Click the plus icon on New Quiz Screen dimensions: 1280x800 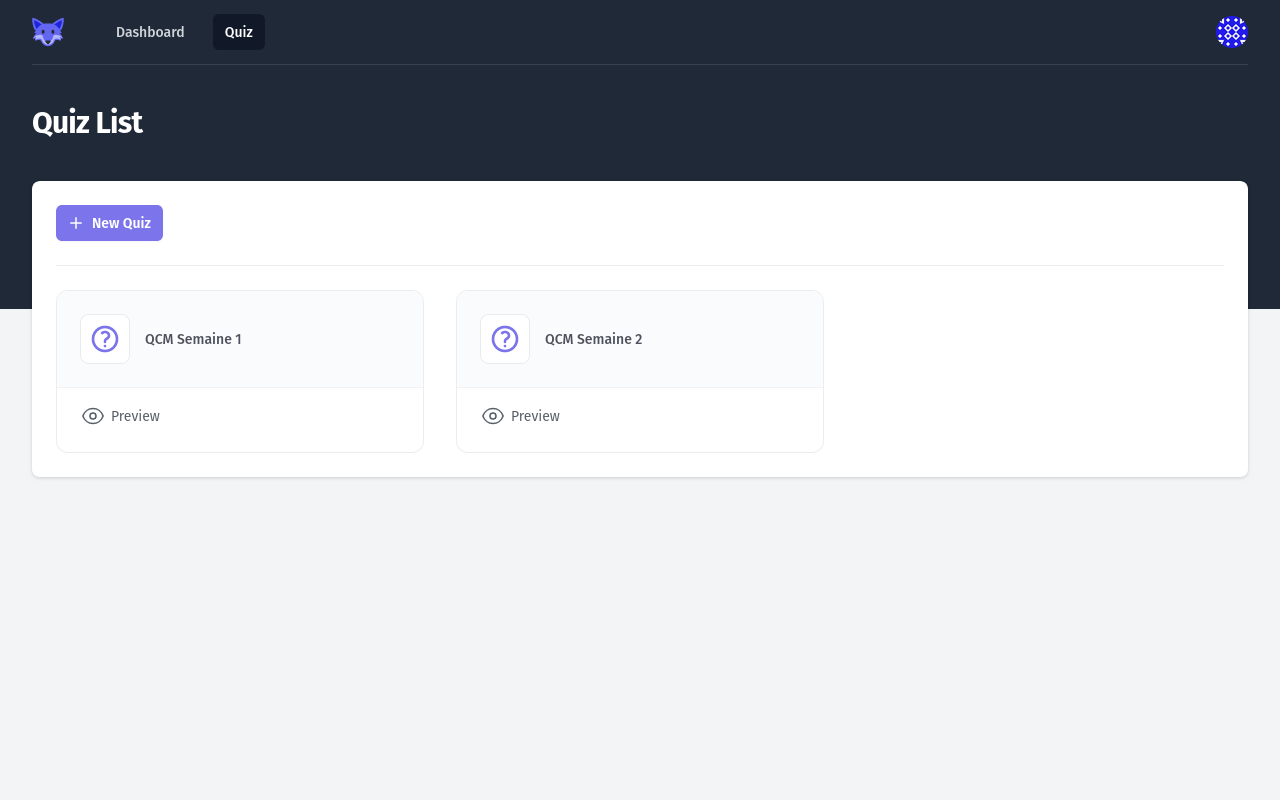point(76,223)
